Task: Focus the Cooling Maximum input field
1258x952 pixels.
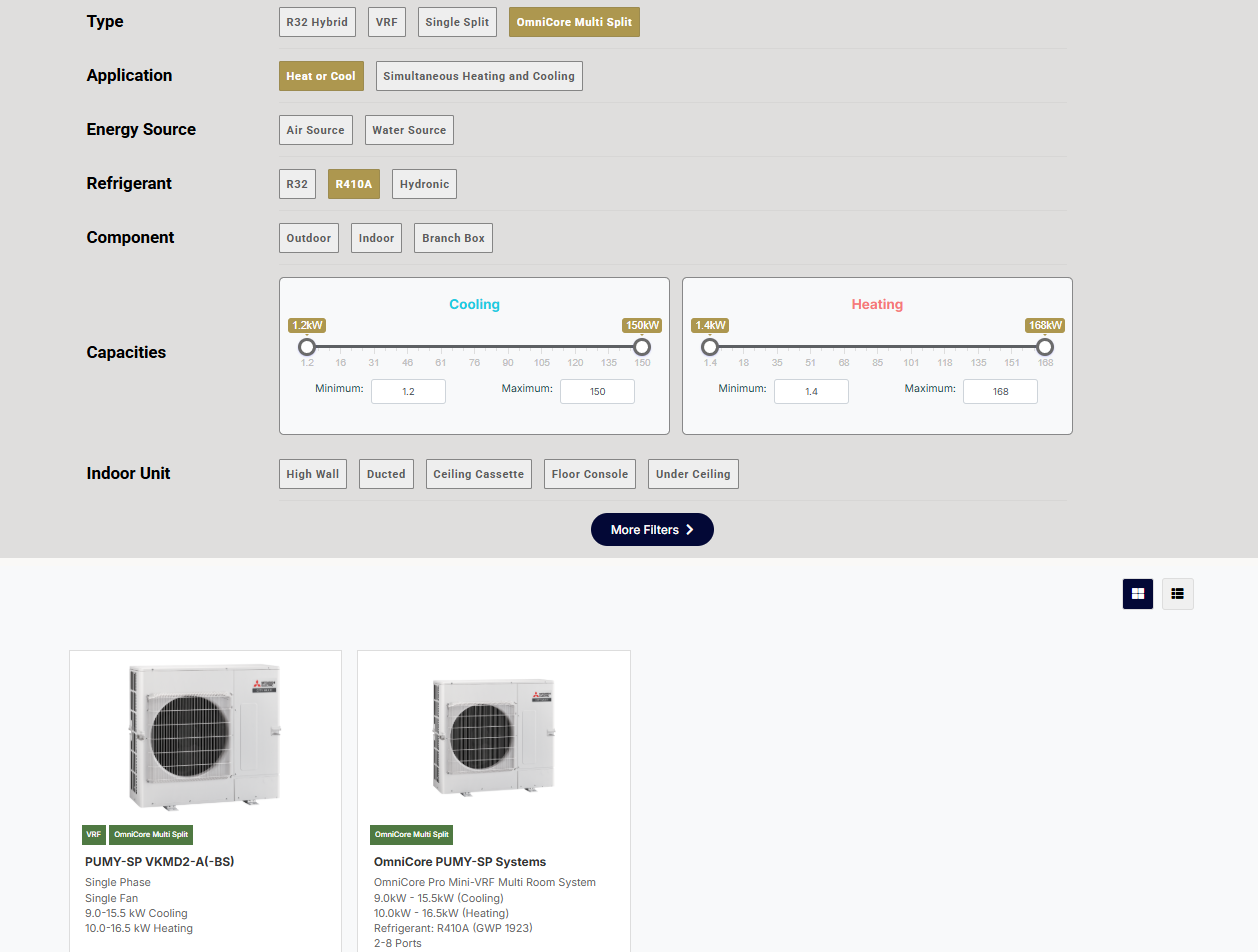Action: tap(597, 391)
